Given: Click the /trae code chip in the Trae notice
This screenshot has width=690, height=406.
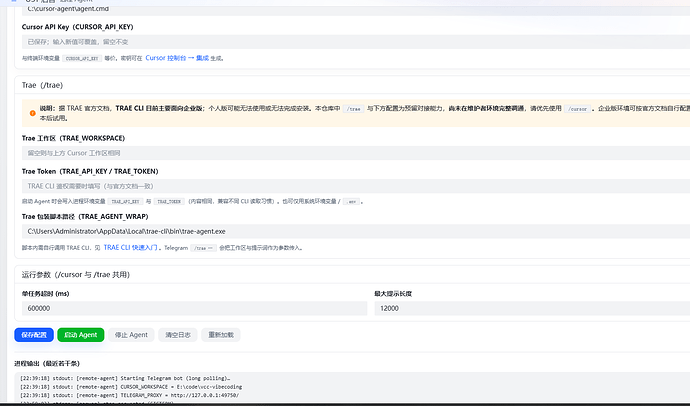Looking at the screenshot, I should (353, 109).
